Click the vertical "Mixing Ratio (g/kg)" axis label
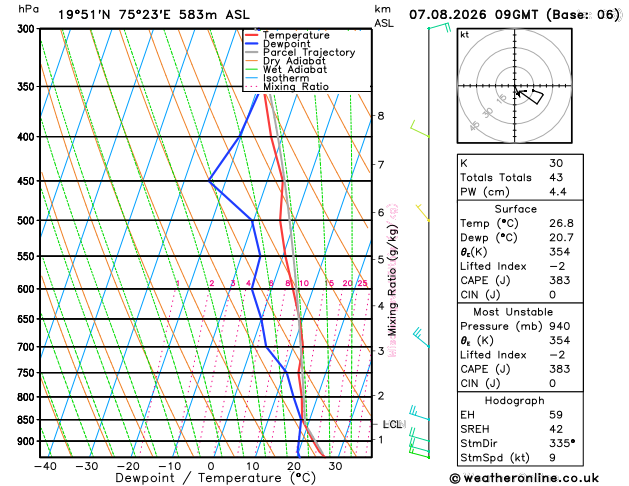Image resolution: width=629 pixels, height=486 pixels. click(x=392, y=280)
